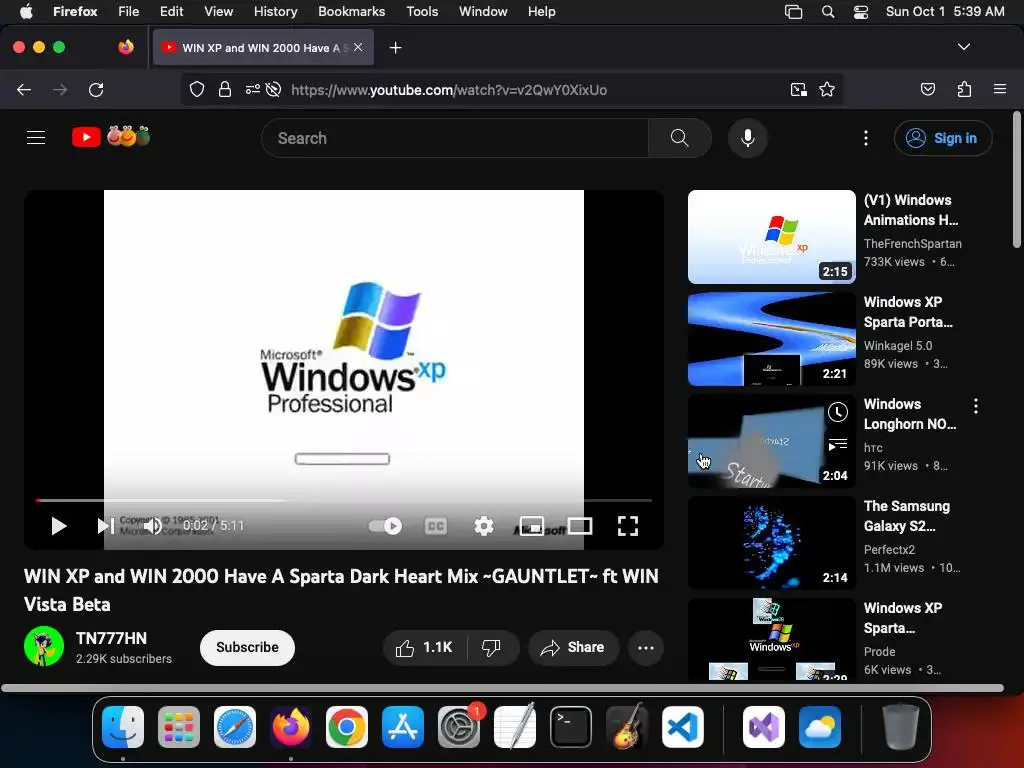1024x768 pixels.
Task: Open Google Chrome from the dock
Action: pyautogui.click(x=347, y=727)
